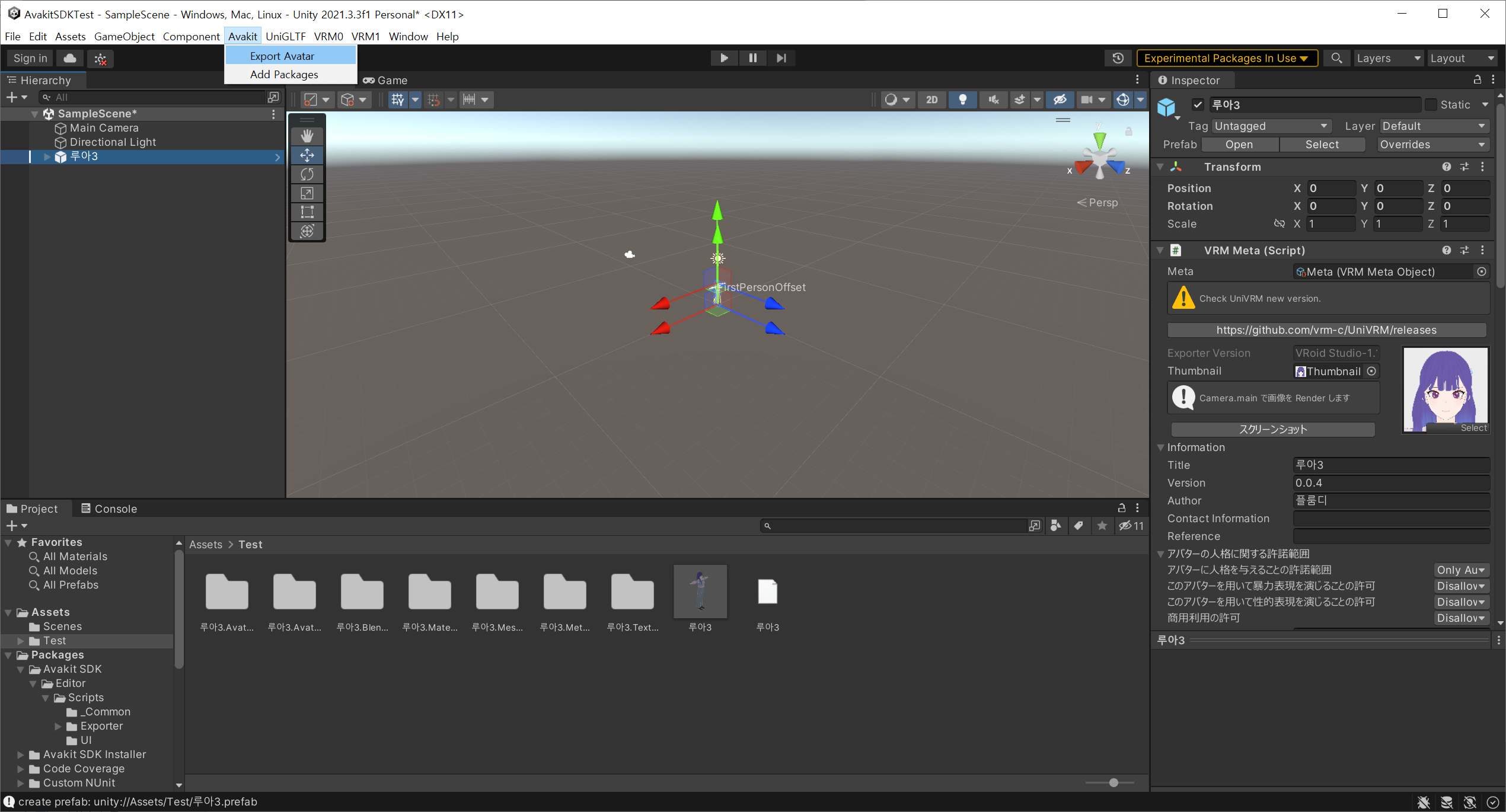Screen dimensions: 1506x812
Task: Open the prefab Overrides dropdown
Action: pyautogui.click(x=1433, y=145)
